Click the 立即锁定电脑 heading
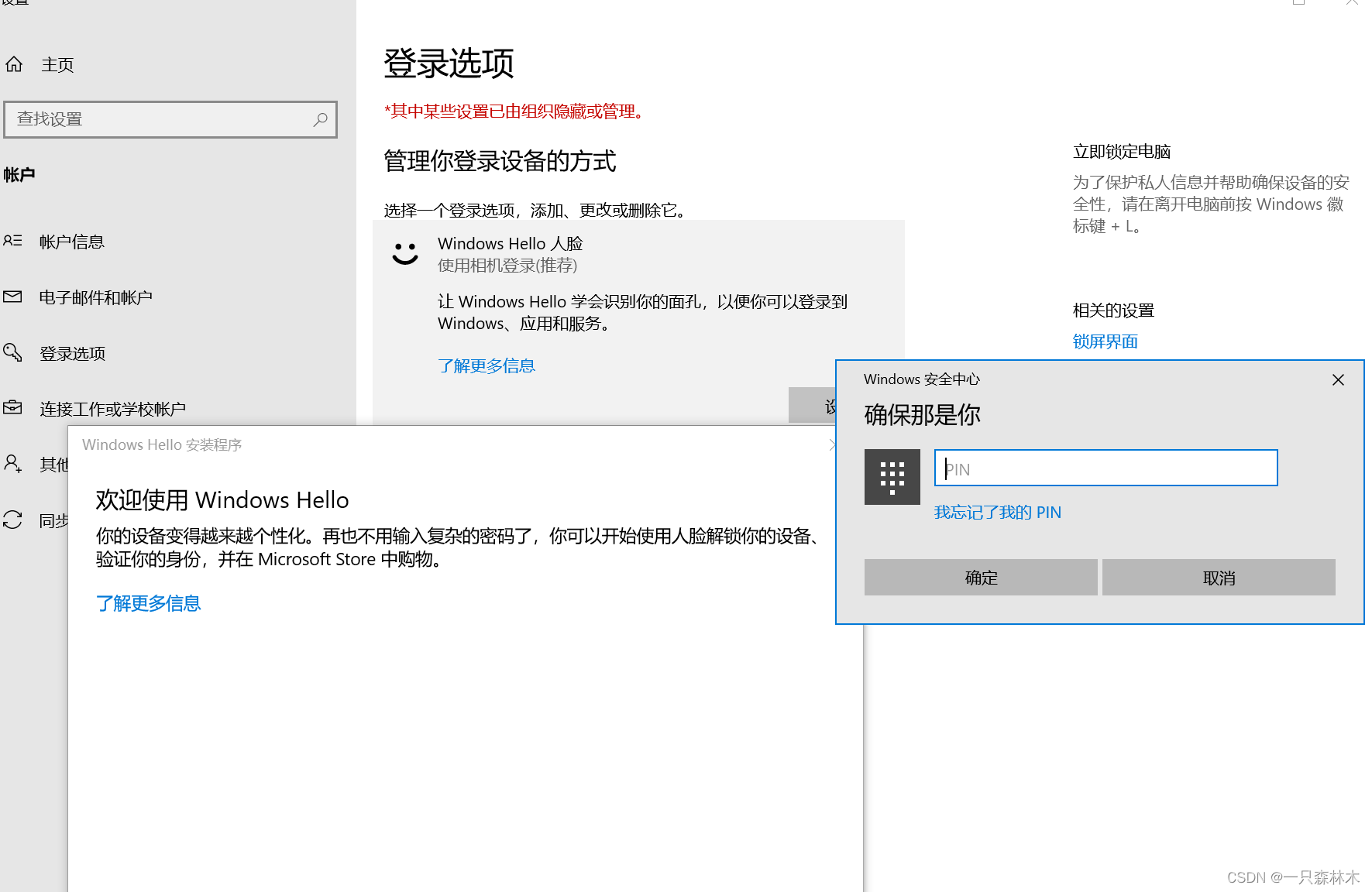This screenshot has height=892, width=1372. (x=1122, y=152)
